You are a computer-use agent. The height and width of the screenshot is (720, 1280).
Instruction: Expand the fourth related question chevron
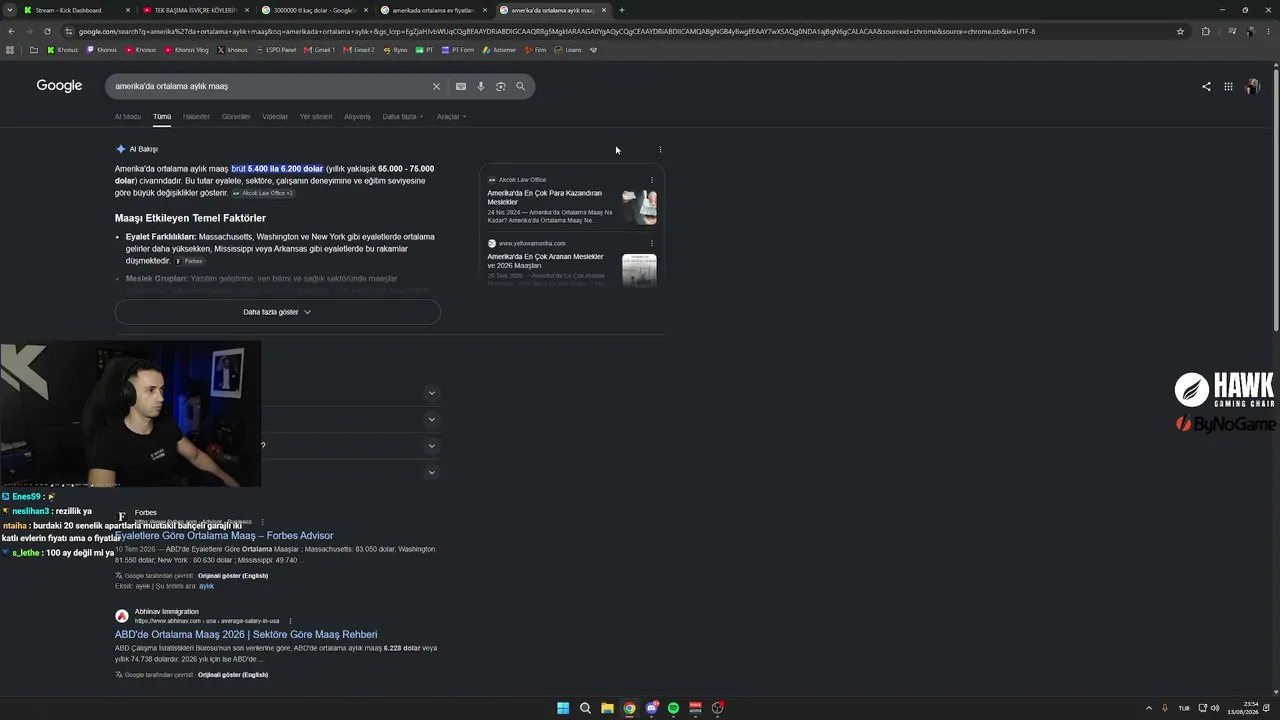[432, 472]
